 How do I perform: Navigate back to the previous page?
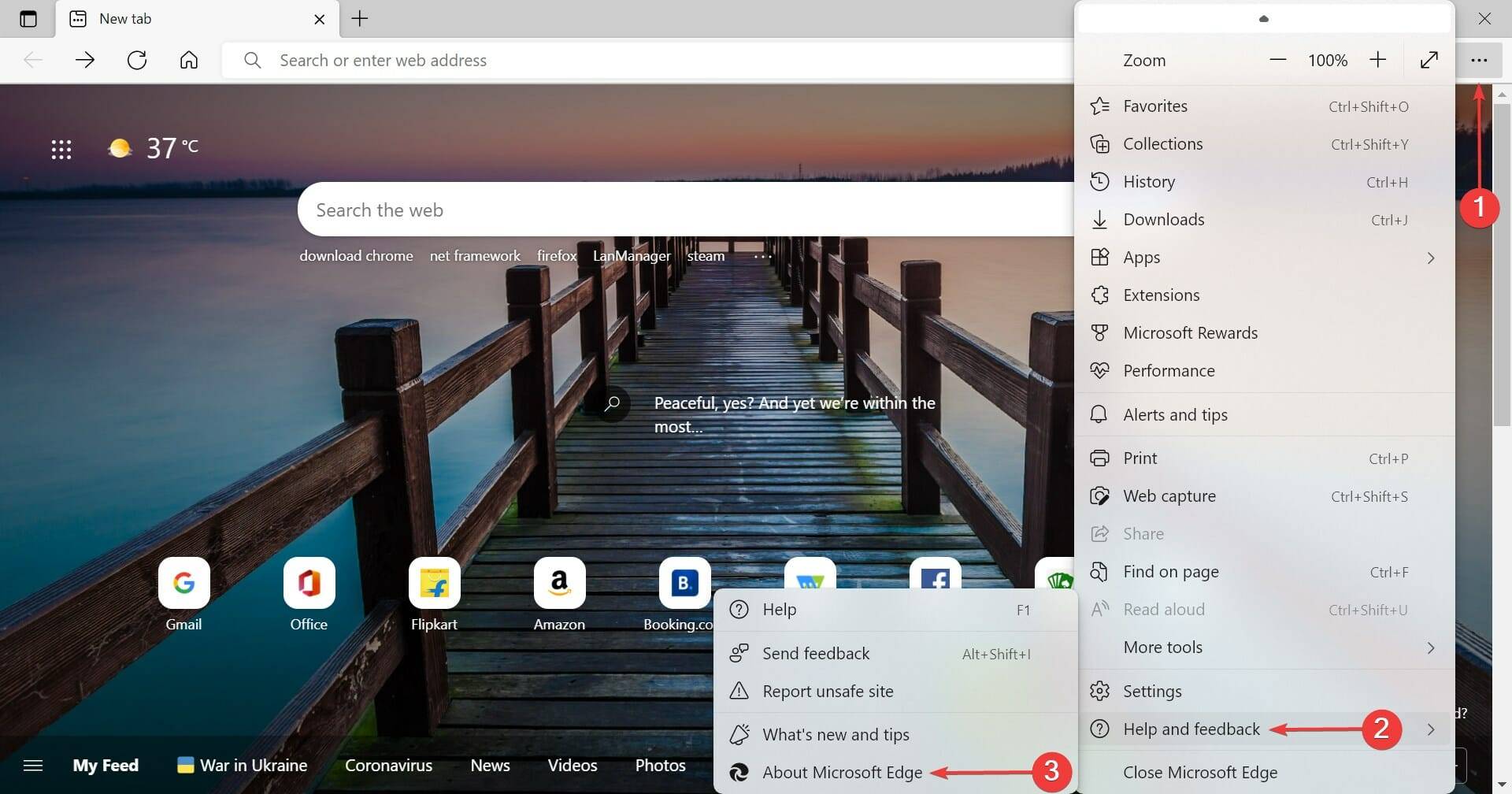(x=33, y=60)
